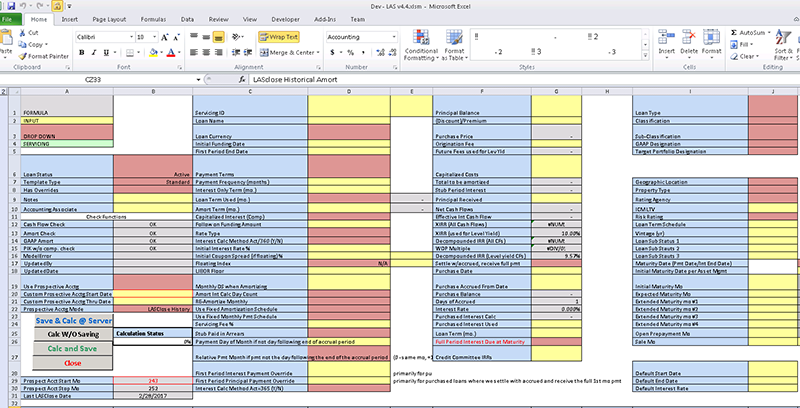The width and height of the screenshot is (800, 408).
Task: Open the Fill Color paint bucket
Action: point(154,53)
